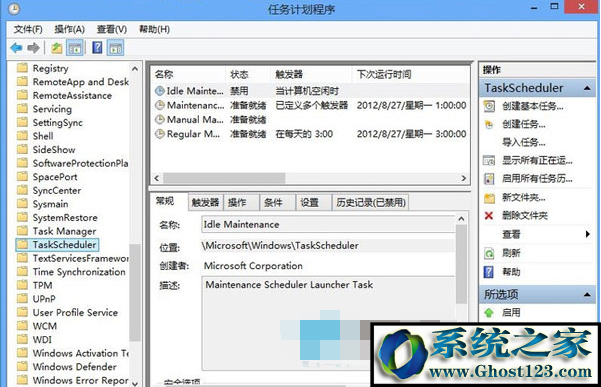Click the forward arrow toolbar icon
601x387 pixels.
tap(34, 48)
